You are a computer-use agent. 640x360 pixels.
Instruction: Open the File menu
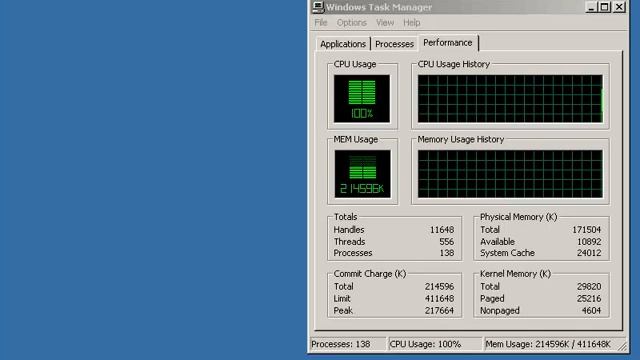click(321, 23)
